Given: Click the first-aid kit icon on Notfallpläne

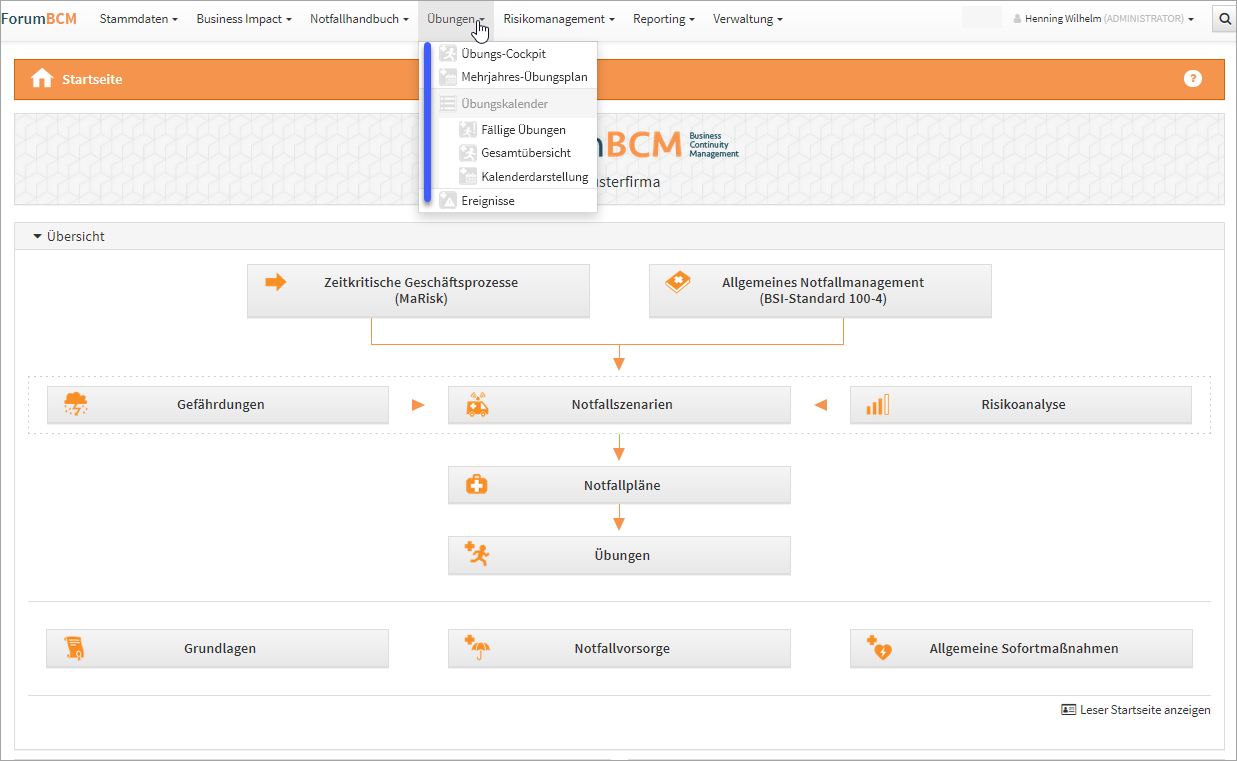Looking at the screenshot, I should (x=477, y=486).
